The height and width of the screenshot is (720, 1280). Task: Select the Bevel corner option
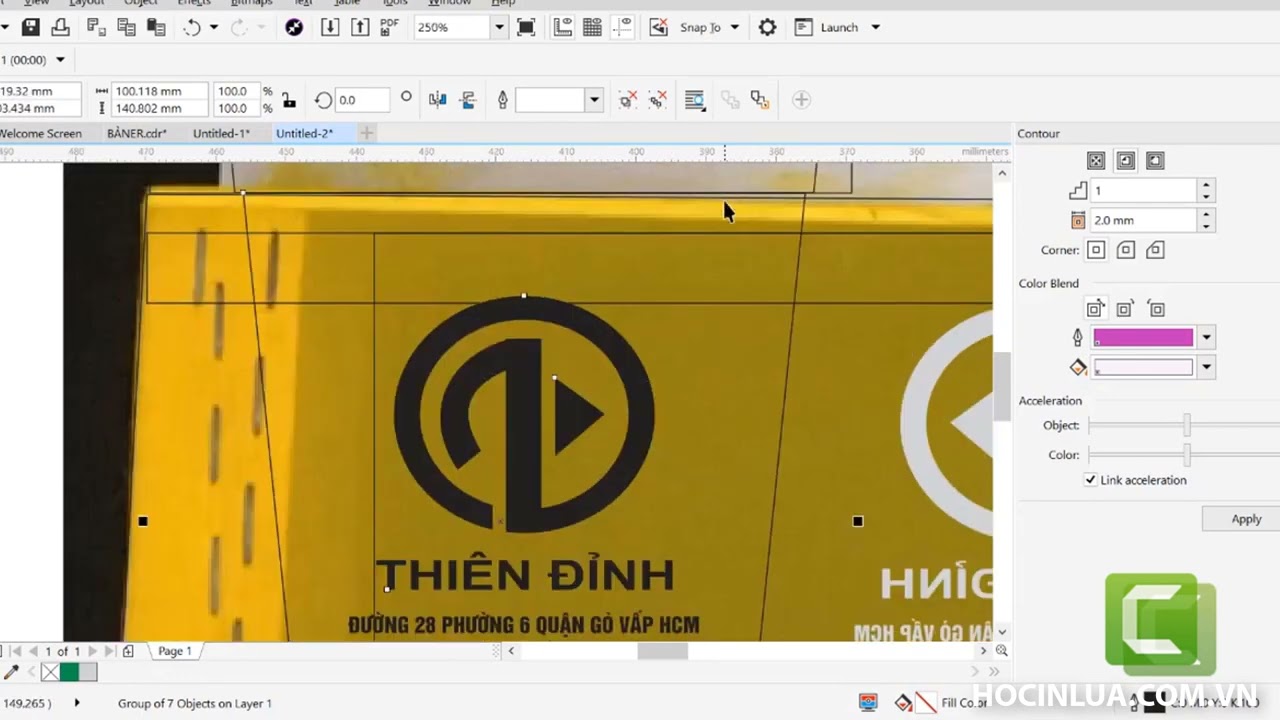[1155, 250]
